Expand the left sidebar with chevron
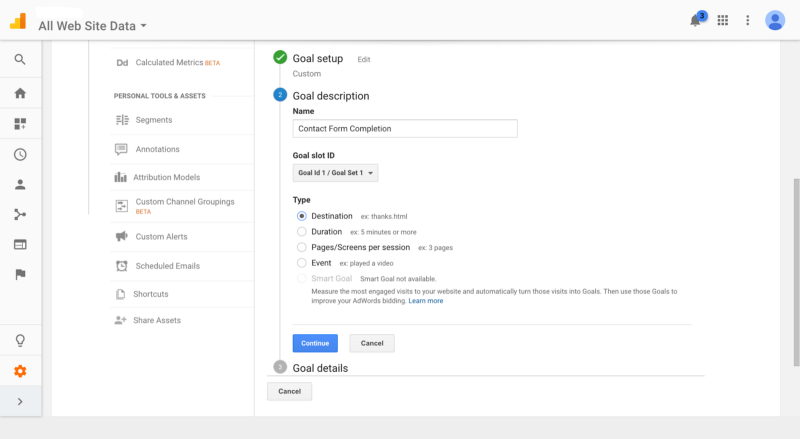 [x=20, y=402]
